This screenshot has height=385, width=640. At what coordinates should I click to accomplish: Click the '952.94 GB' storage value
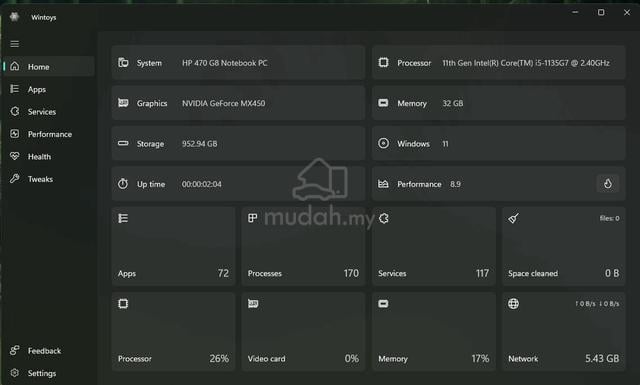point(200,144)
